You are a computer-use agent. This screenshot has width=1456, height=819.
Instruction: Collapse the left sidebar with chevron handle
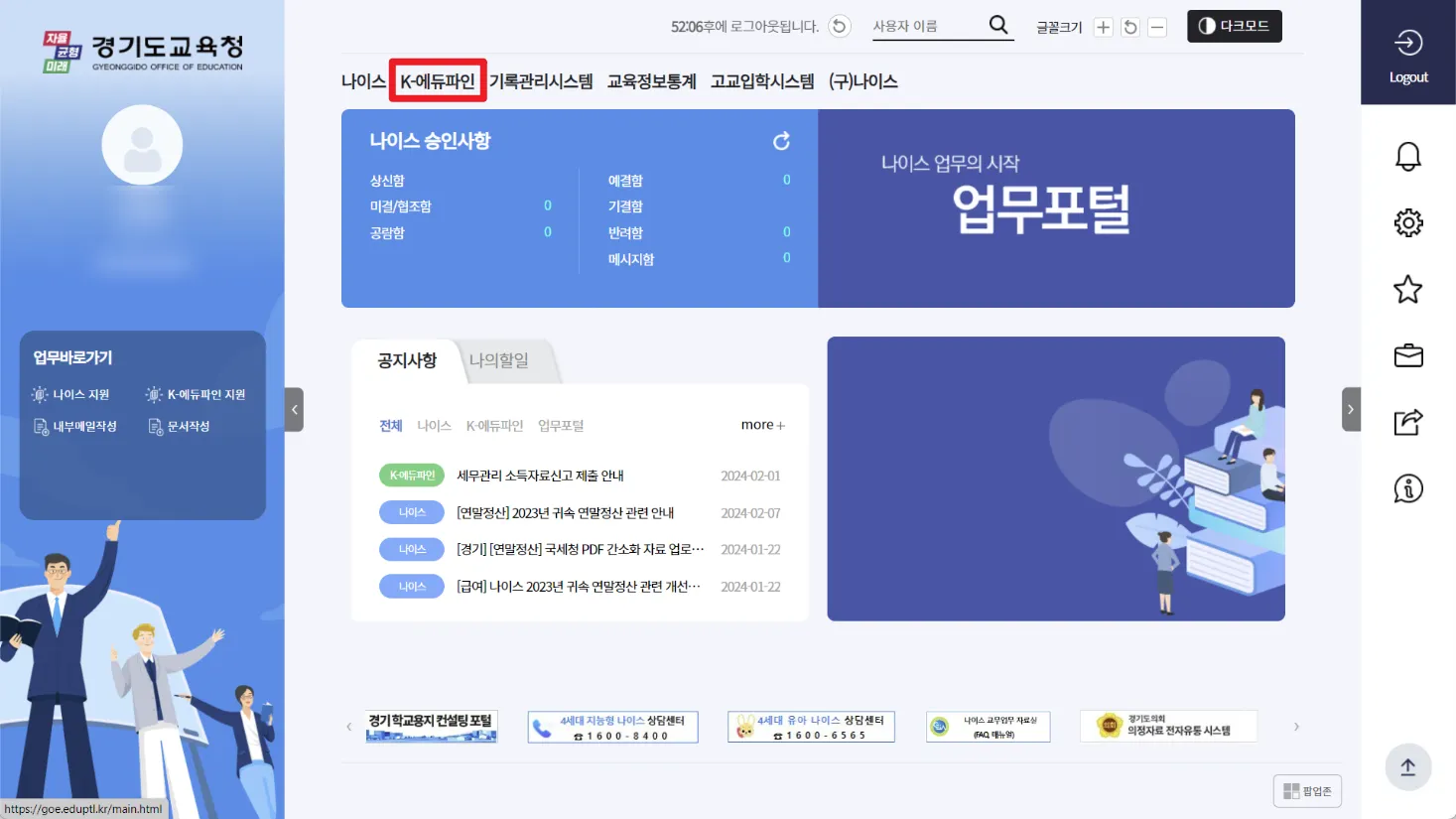click(x=294, y=409)
